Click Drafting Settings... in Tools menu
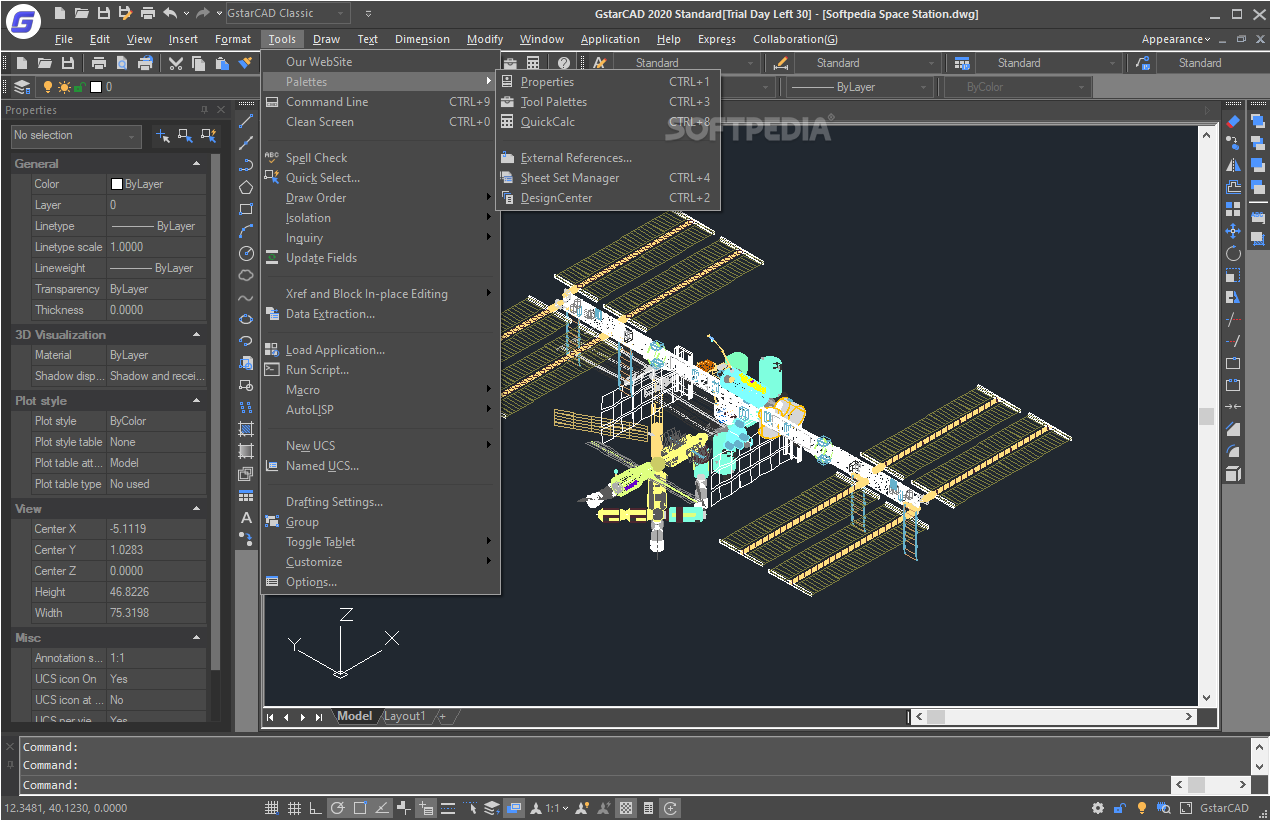The height and width of the screenshot is (821, 1271). [380, 502]
